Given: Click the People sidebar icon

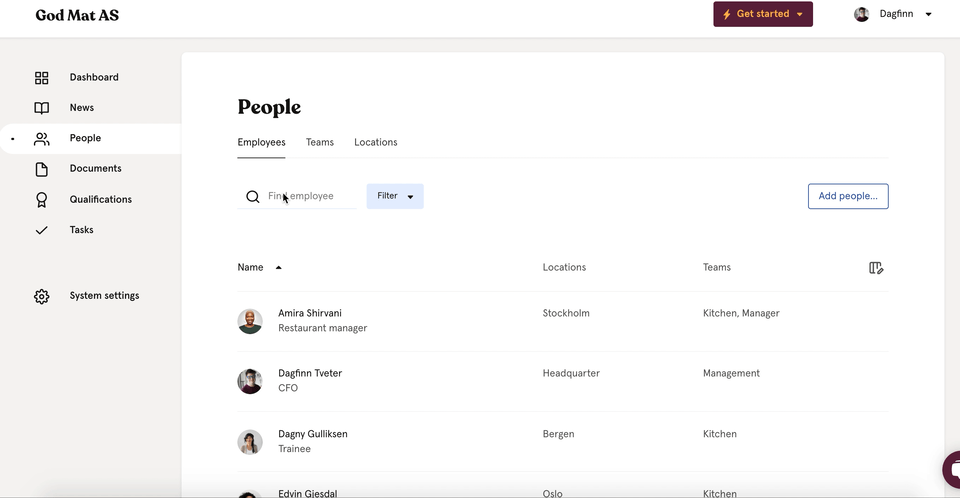Looking at the screenshot, I should pos(42,138).
